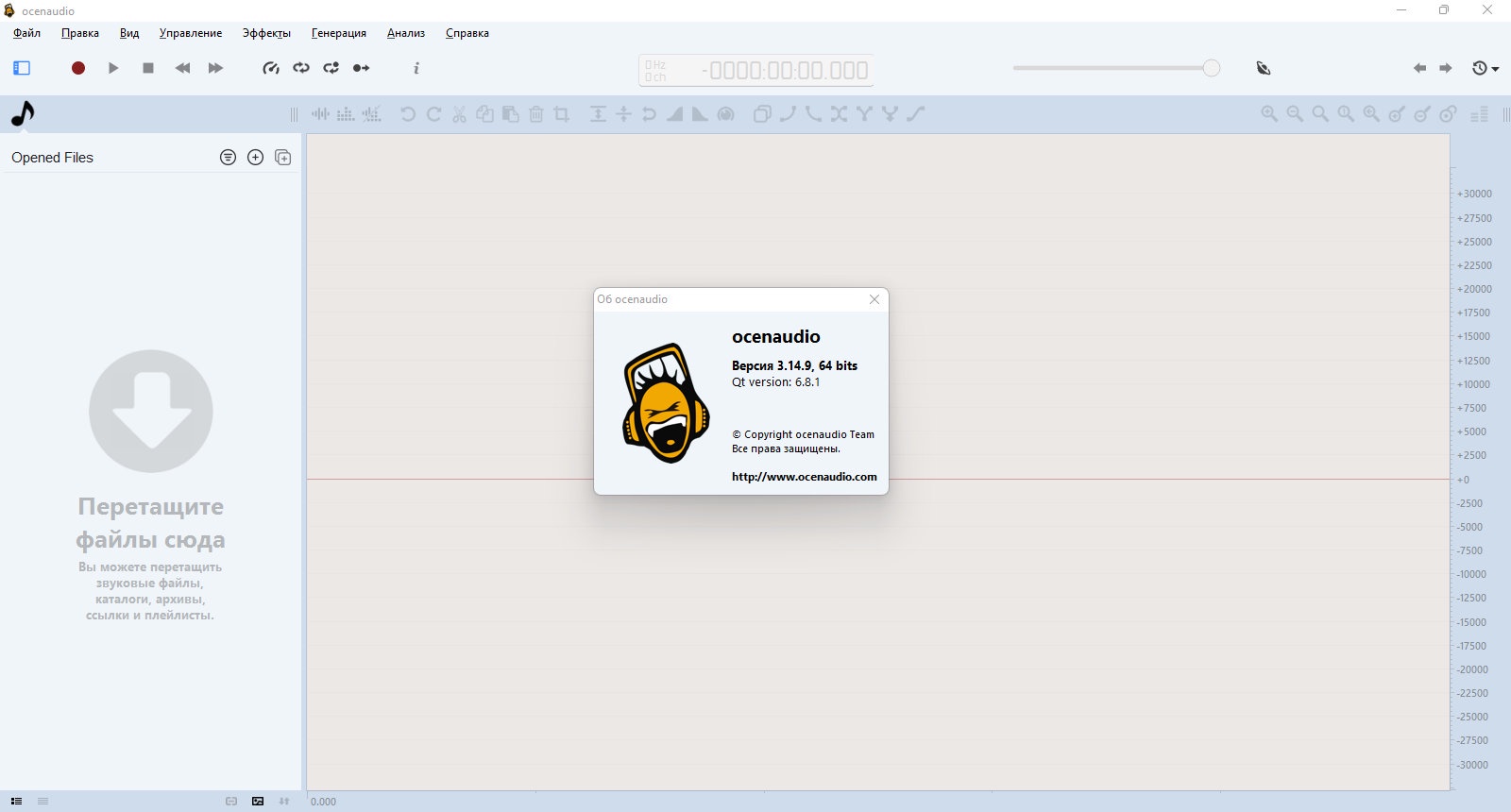
Task: Open the Вид menu
Action: 129,33
